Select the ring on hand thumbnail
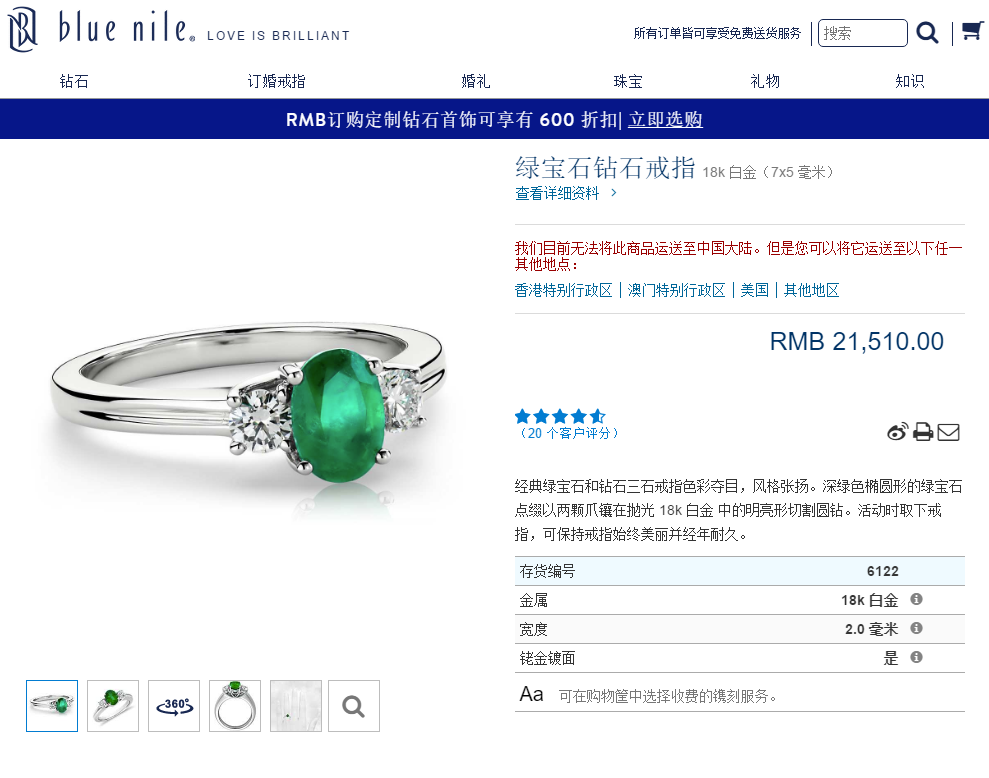This screenshot has height=778, width=989. tap(296, 706)
